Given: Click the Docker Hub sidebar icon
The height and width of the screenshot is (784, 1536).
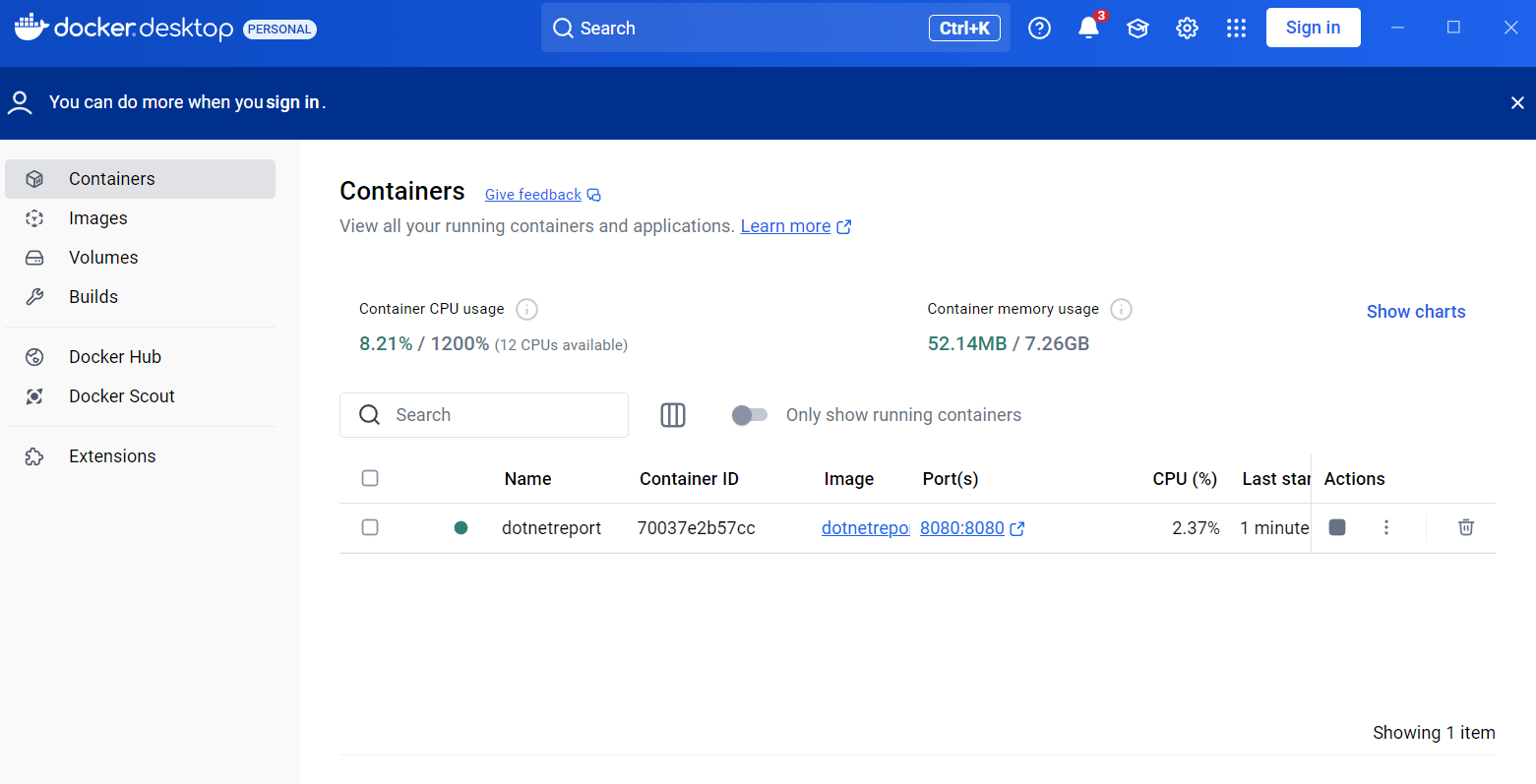Looking at the screenshot, I should [x=34, y=357].
